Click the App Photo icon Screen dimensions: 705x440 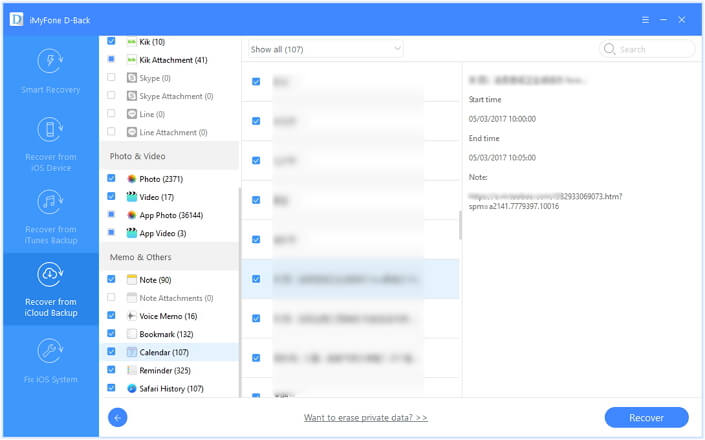(x=132, y=215)
